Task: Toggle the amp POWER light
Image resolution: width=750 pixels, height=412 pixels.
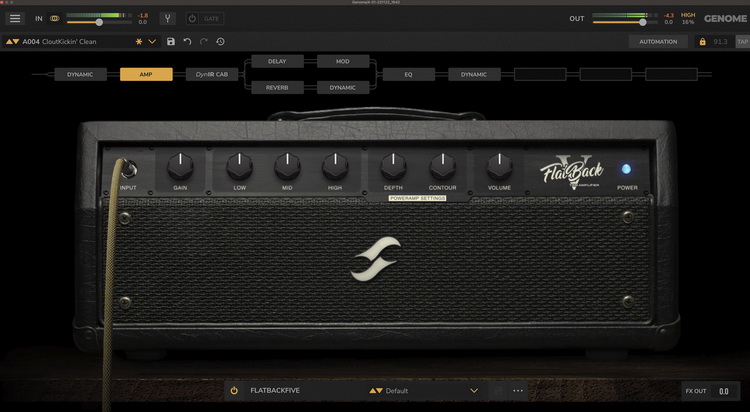Action: tap(626, 169)
